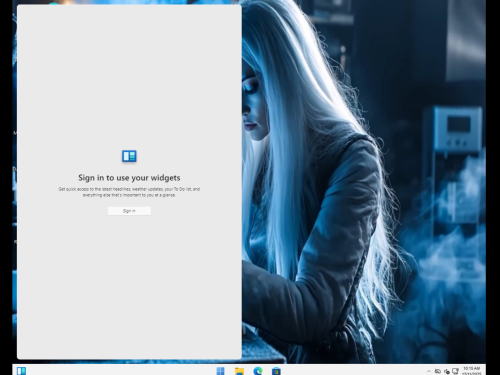The height and width of the screenshot is (375, 500).
Task: Click the first system tray icon beside the chevron
Action: [x=438, y=371]
